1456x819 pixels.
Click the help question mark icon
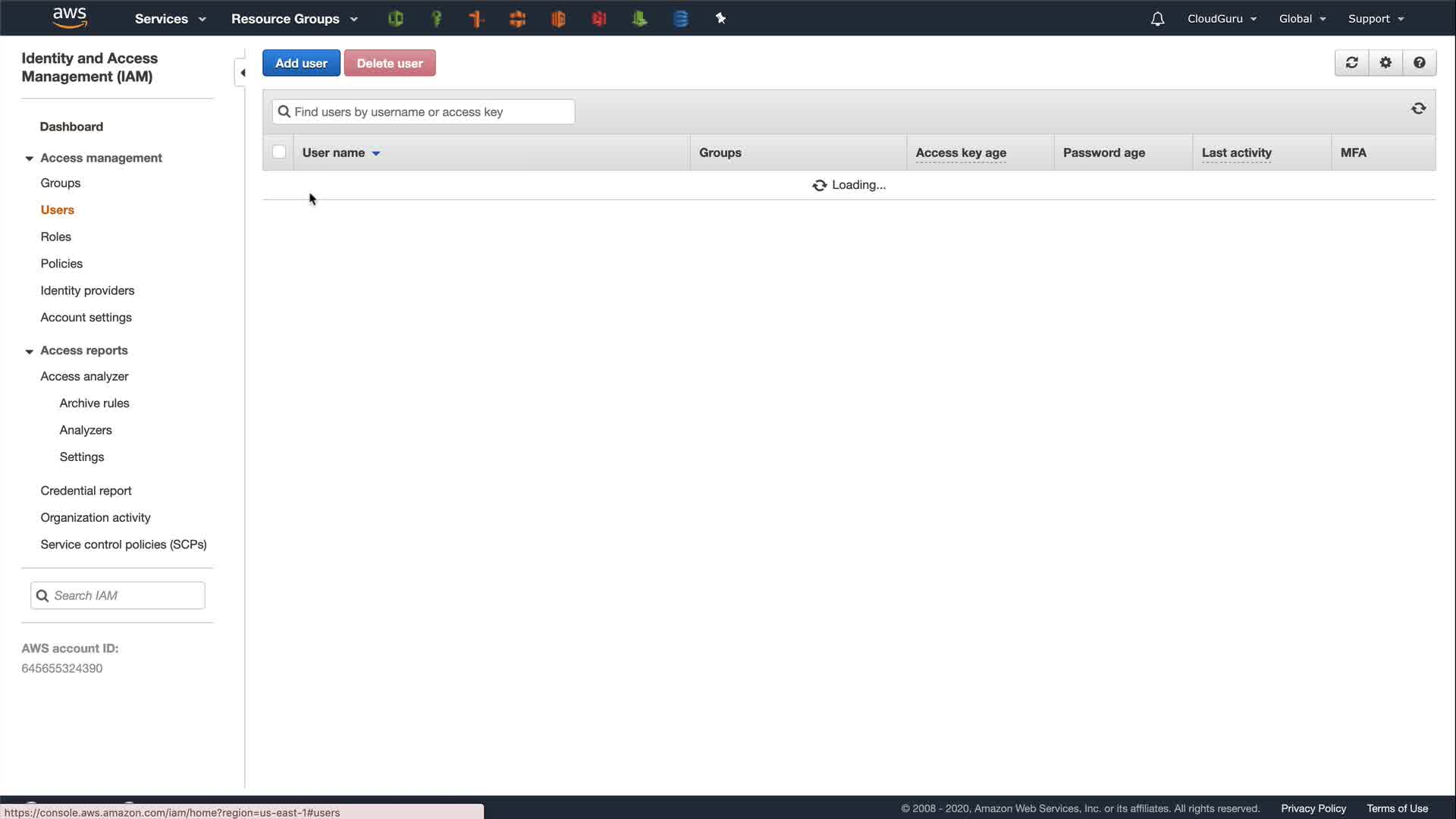point(1419,63)
